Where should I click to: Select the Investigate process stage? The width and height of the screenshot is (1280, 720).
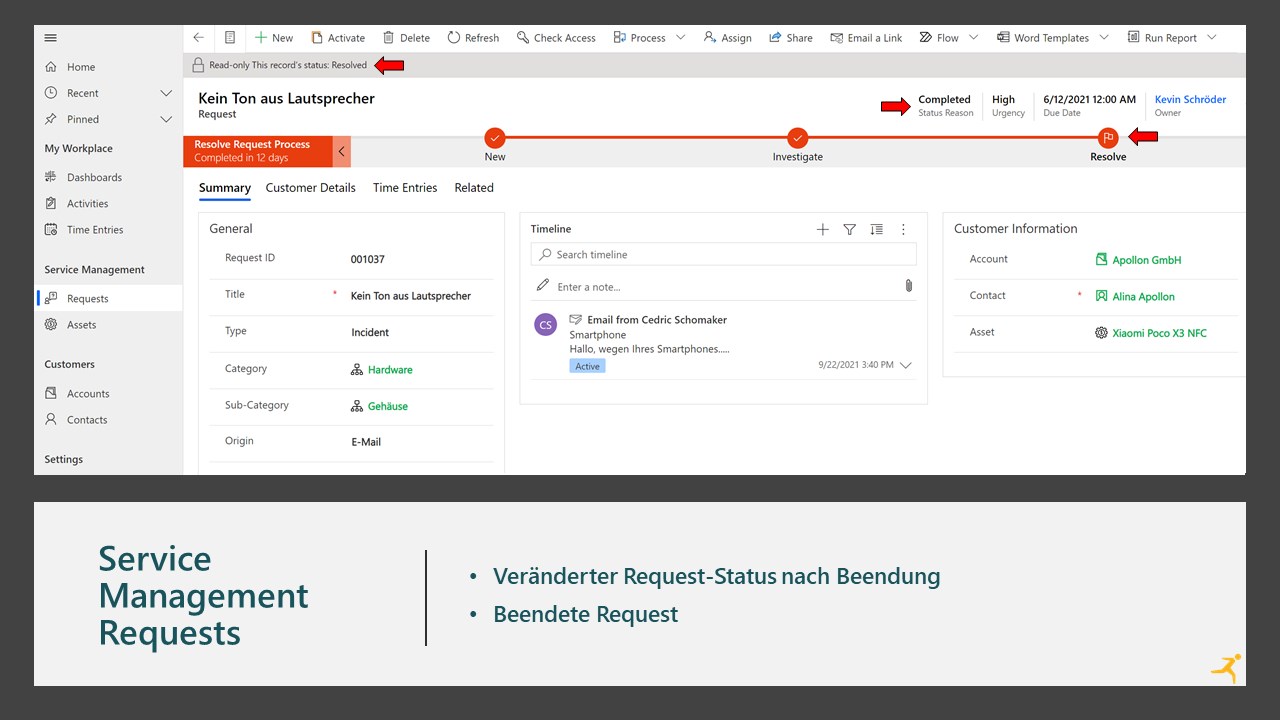point(797,138)
